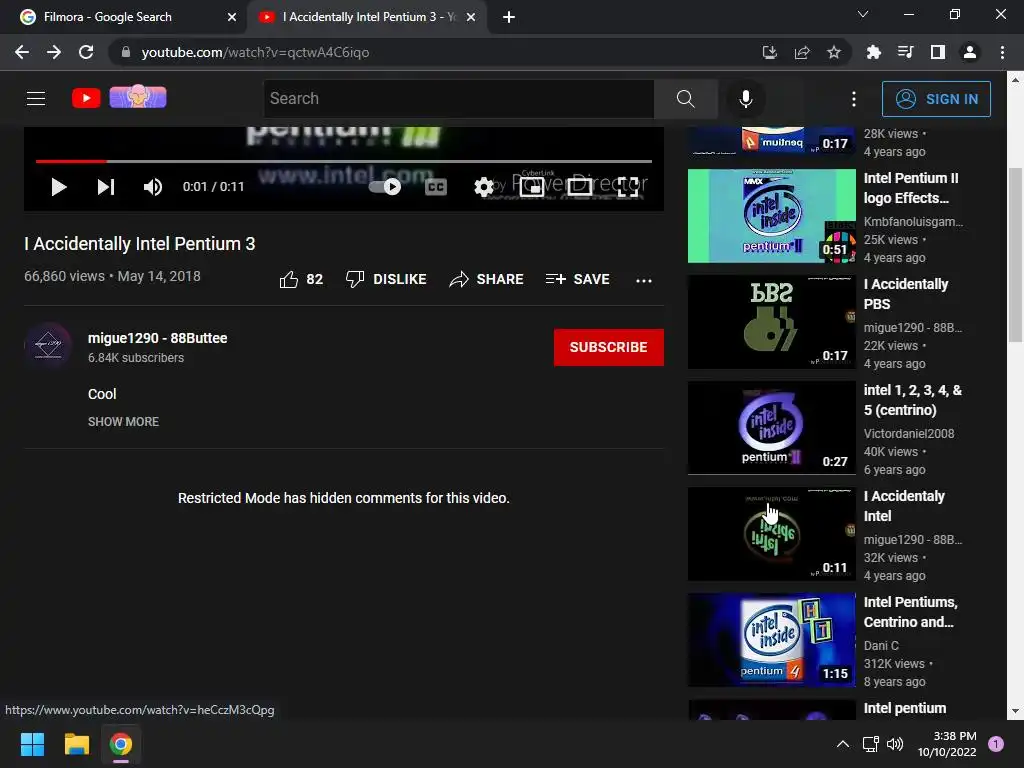Screen dimensions: 1024x768
Task: Go back in browser history
Action: coord(22,52)
